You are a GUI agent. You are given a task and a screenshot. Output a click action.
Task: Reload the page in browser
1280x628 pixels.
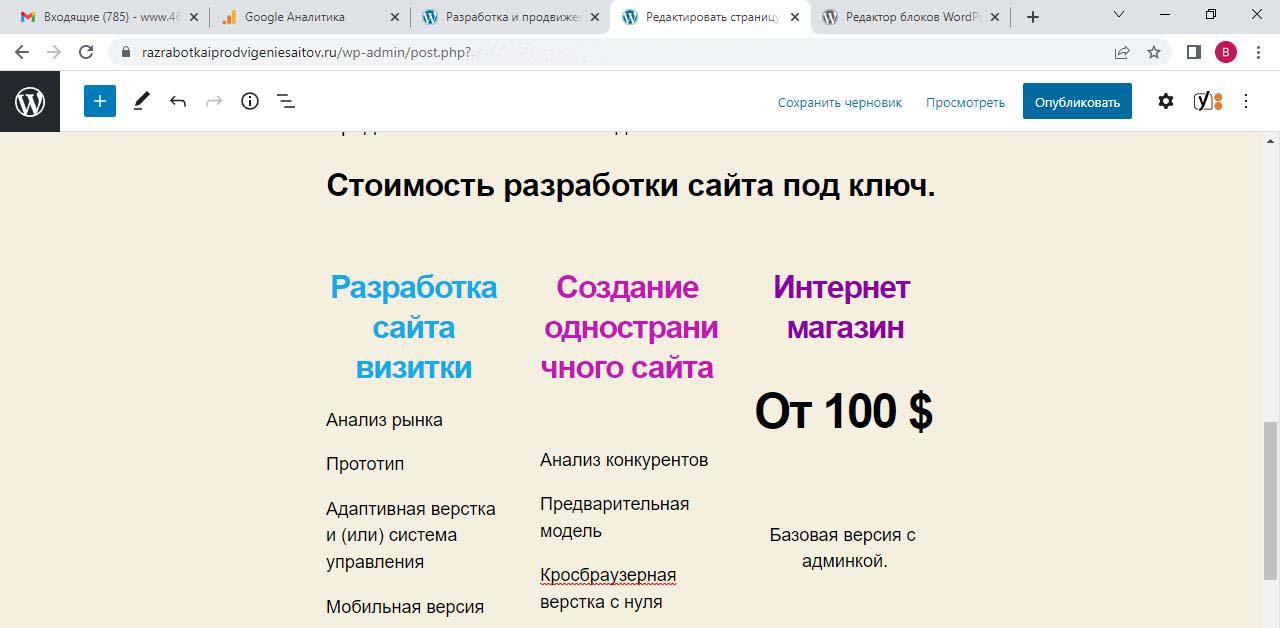[x=86, y=52]
